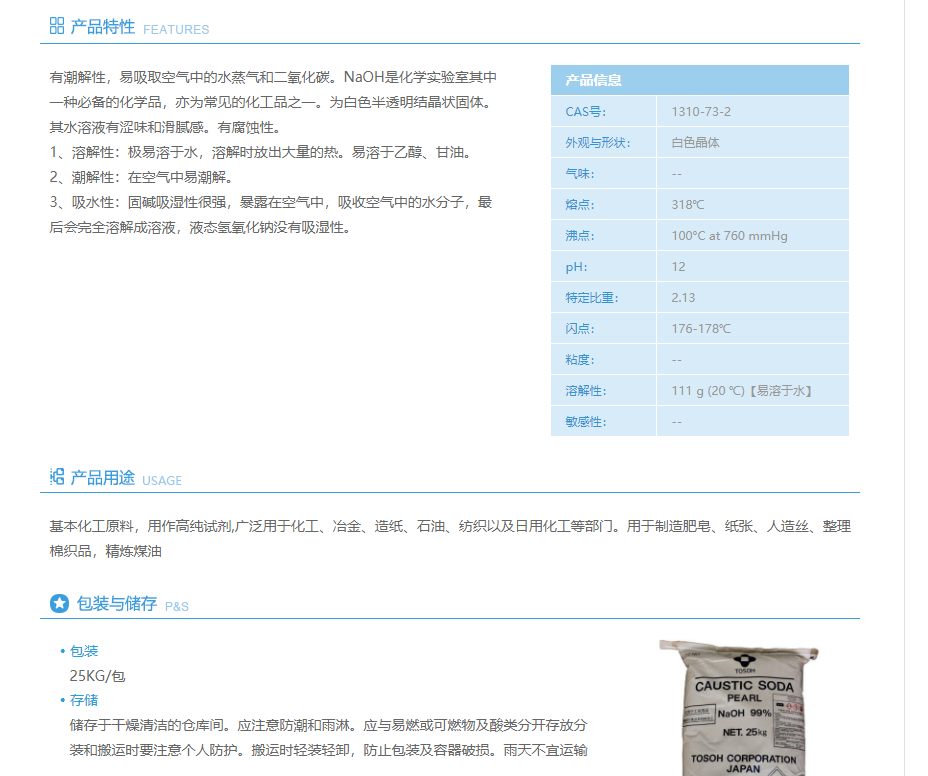The image size is (928, 776).
Task: Click the 外观与形状 row label
Action: [x=598, y=143]
